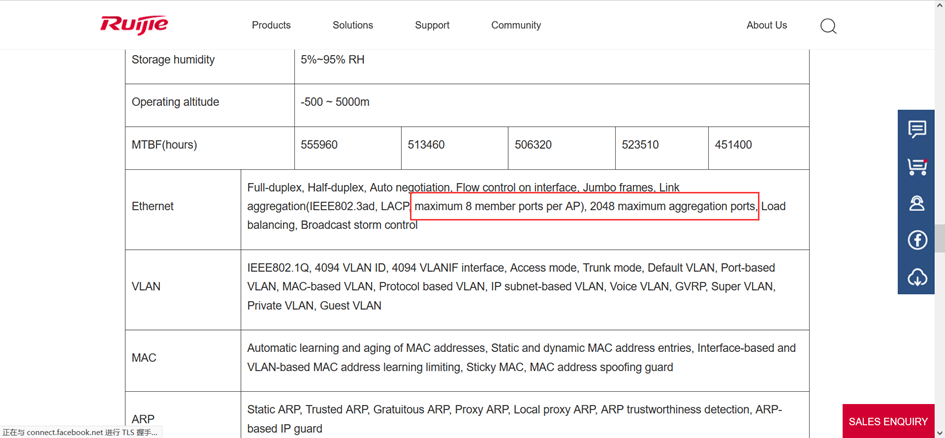Viewport: 945px width, 438px height.
Task: Click the shopping cart sidebar icon
Action: (x=916, y=166)
